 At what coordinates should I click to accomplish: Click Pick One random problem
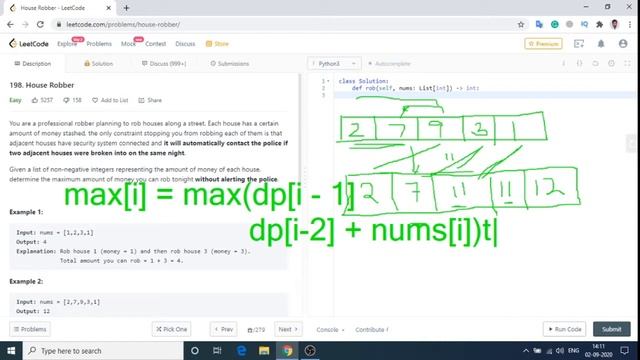171,329
